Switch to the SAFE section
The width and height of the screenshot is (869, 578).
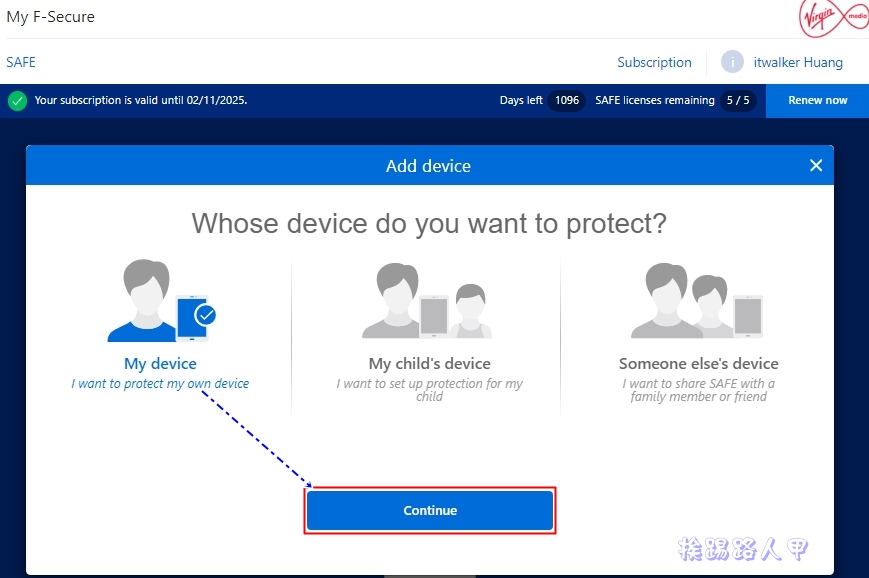pos(21,62)
